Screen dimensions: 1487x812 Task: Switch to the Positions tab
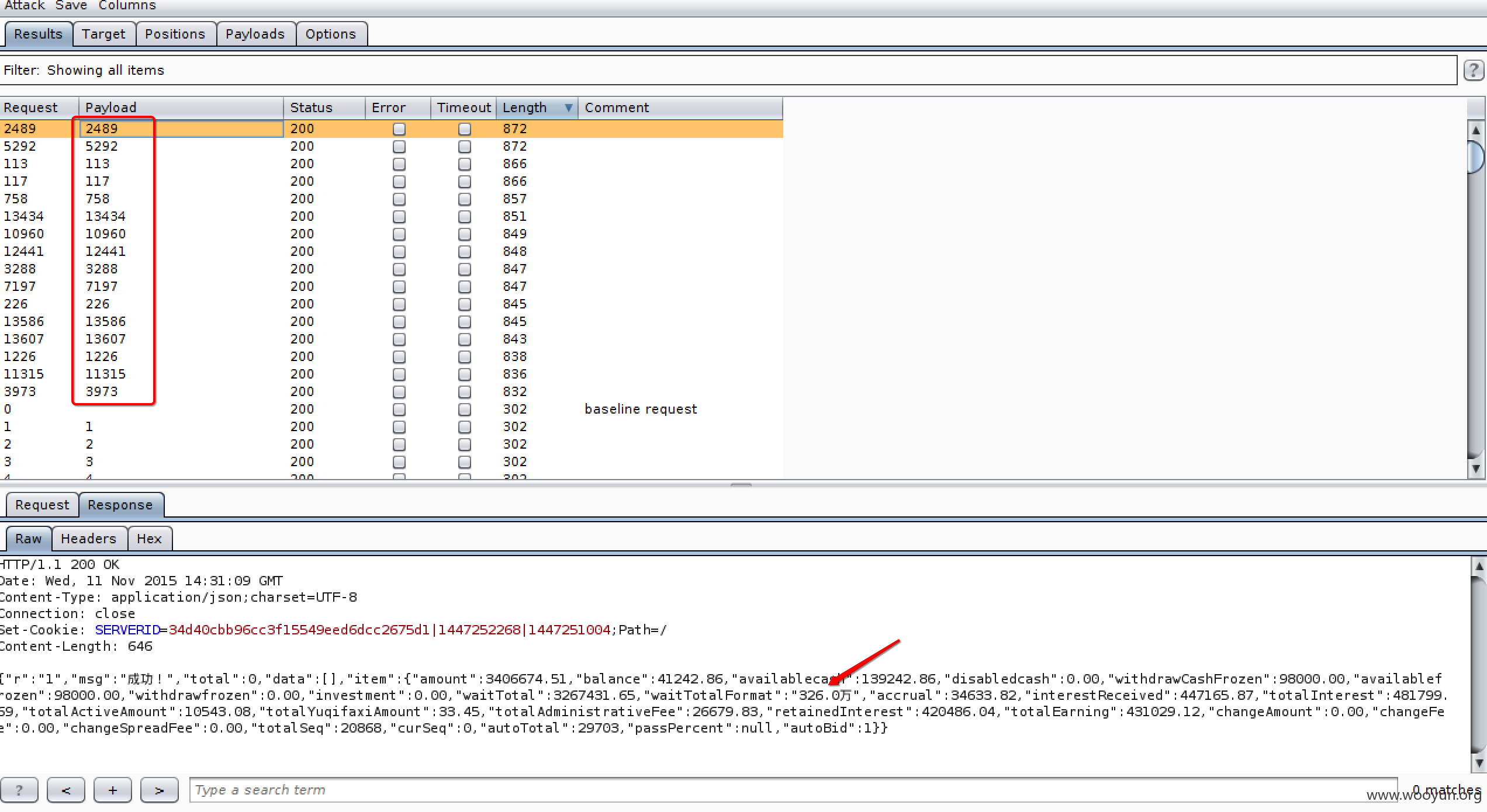click(x=175, y=34)
